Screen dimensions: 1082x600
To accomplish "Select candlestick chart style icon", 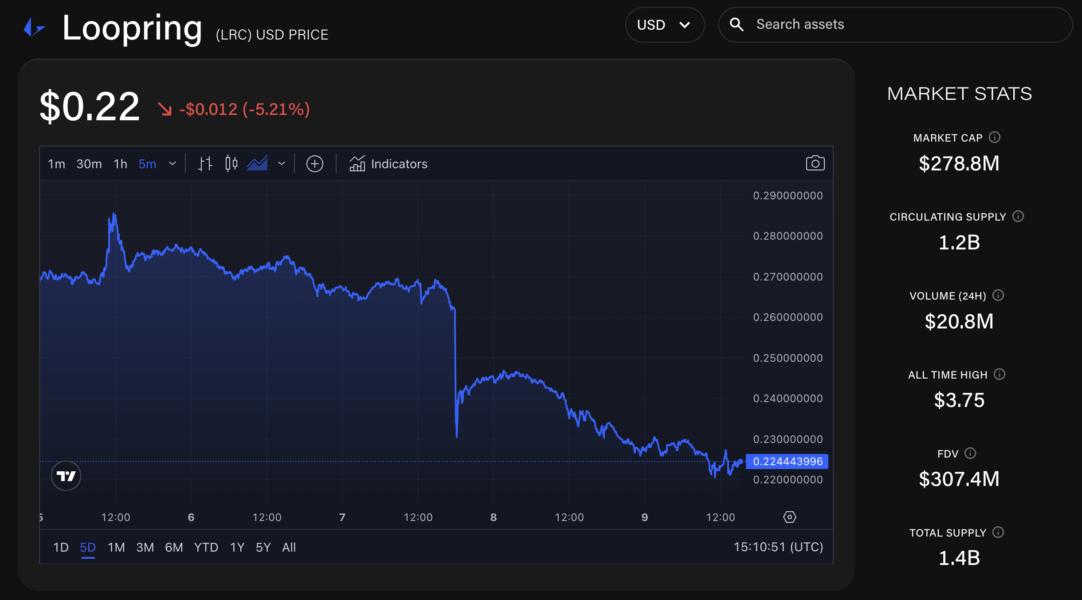I will [231, 164].
